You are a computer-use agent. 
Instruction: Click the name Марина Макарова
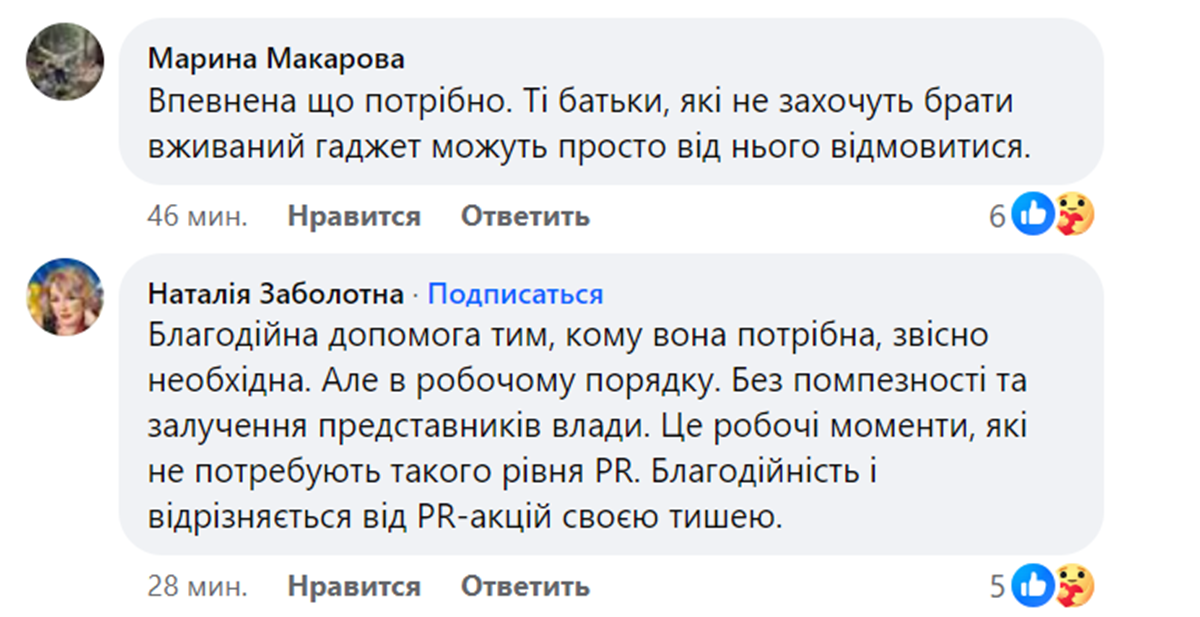276,59
